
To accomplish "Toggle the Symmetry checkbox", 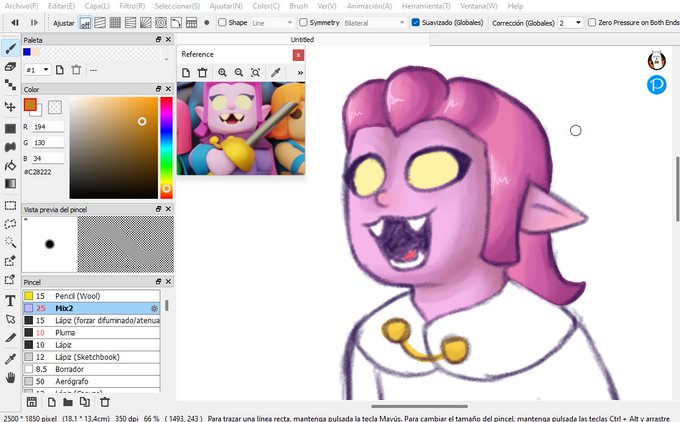I will click(304, 22).
